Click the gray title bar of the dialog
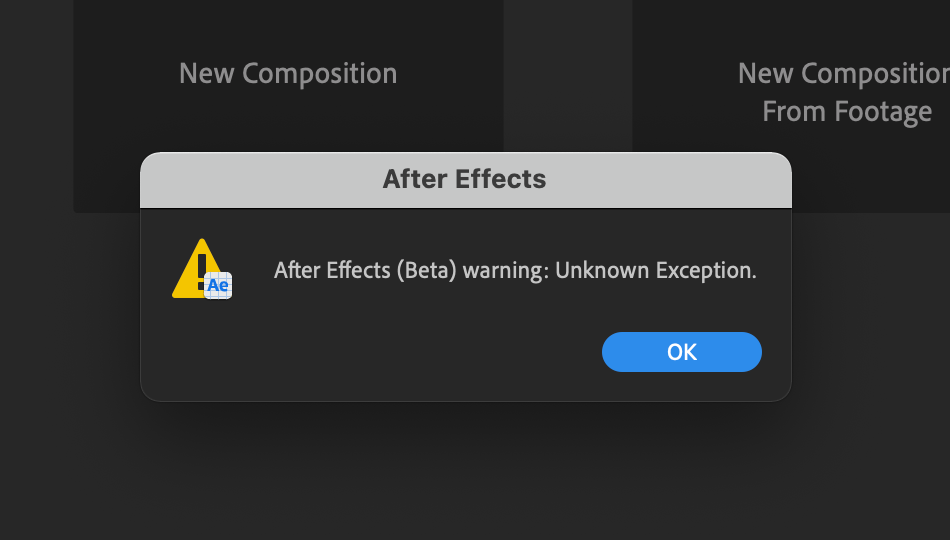This screenshot has height=540, width=950. [x=466, y=180]
